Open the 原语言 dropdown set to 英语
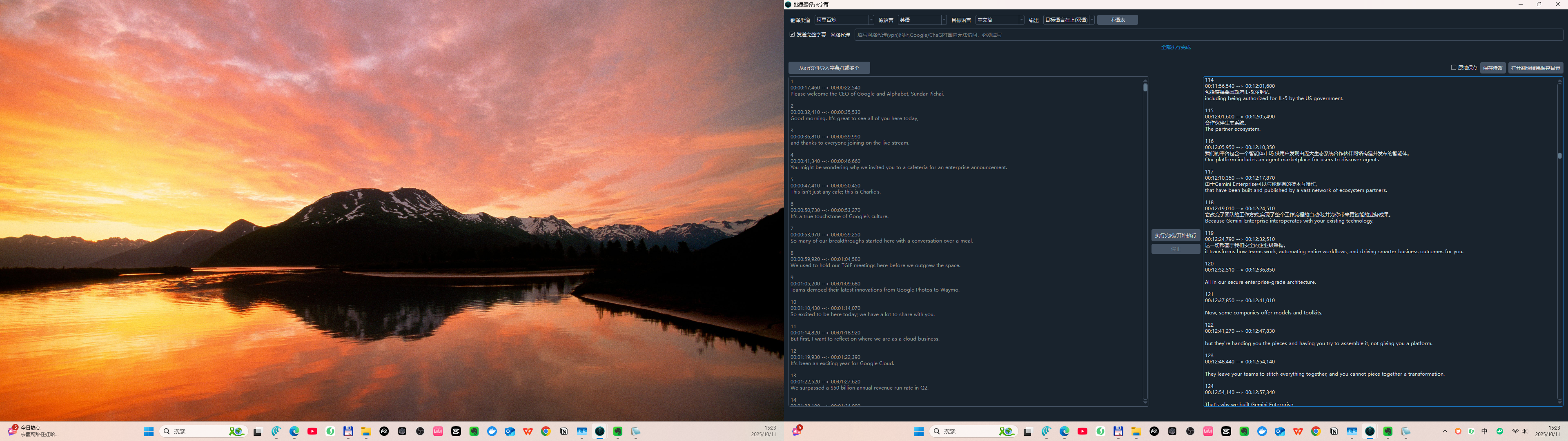Screen dimensions: 1568x441 (922, 20)
